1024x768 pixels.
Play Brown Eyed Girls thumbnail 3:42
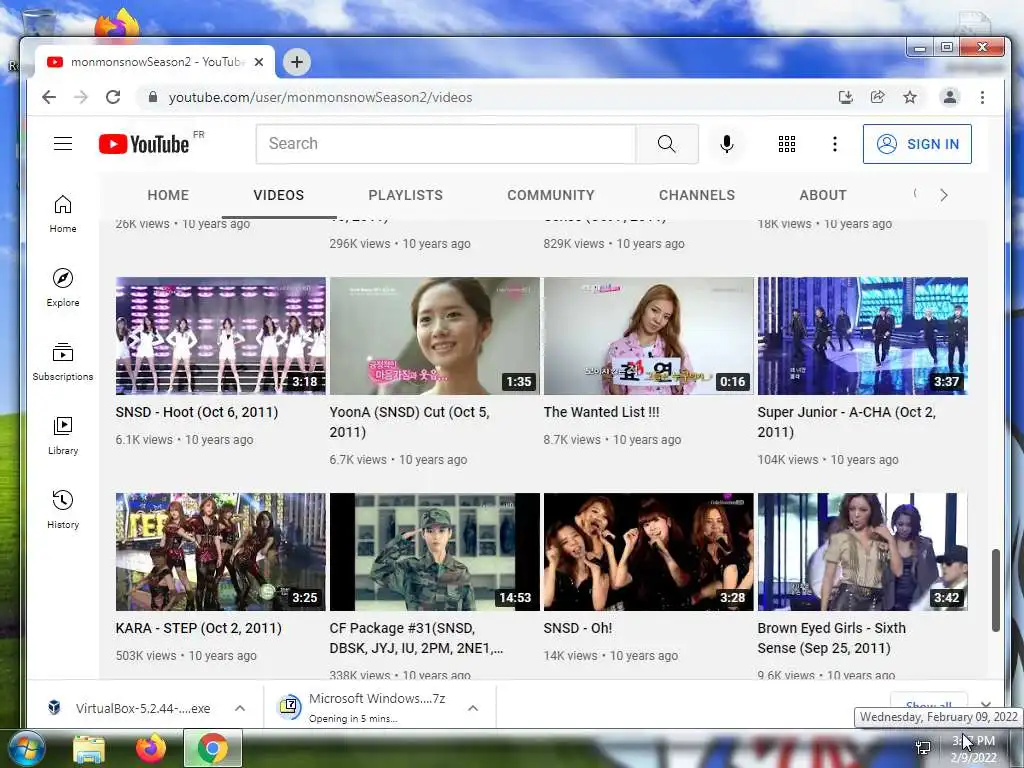(863, 552)
